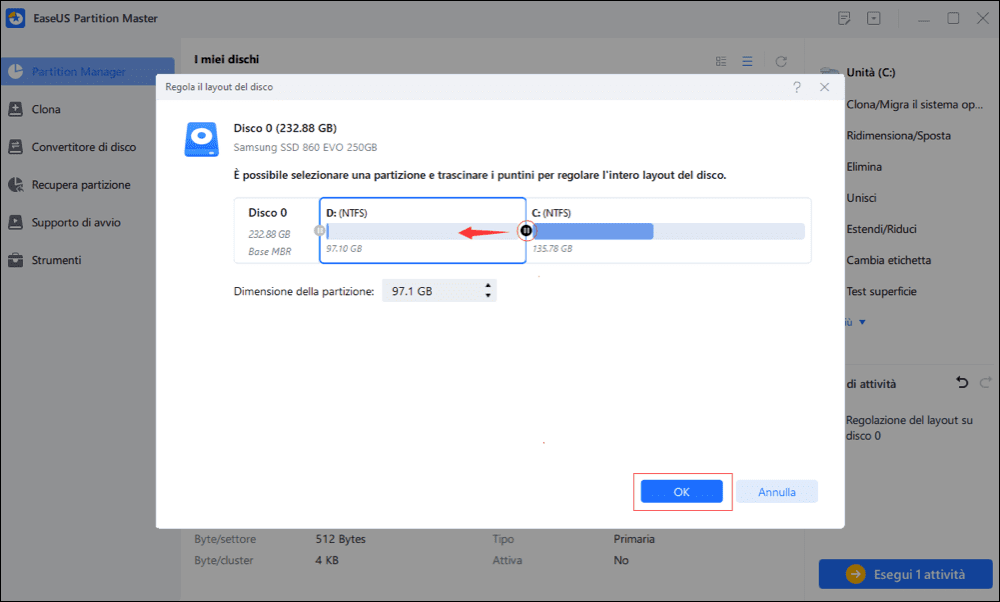Screen dimensions: 1000x602
Task: Expand the più dropdown arrow
Action: [x=862, y=322]
